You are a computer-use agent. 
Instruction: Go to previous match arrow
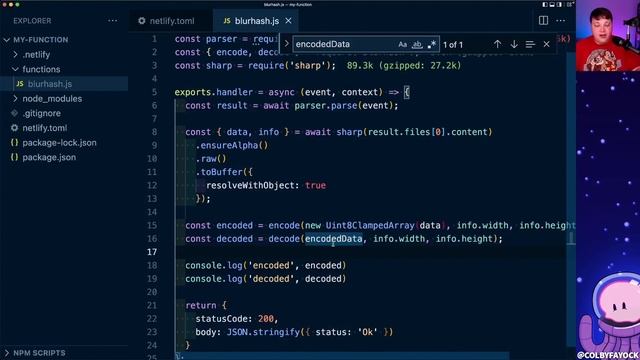497,44
